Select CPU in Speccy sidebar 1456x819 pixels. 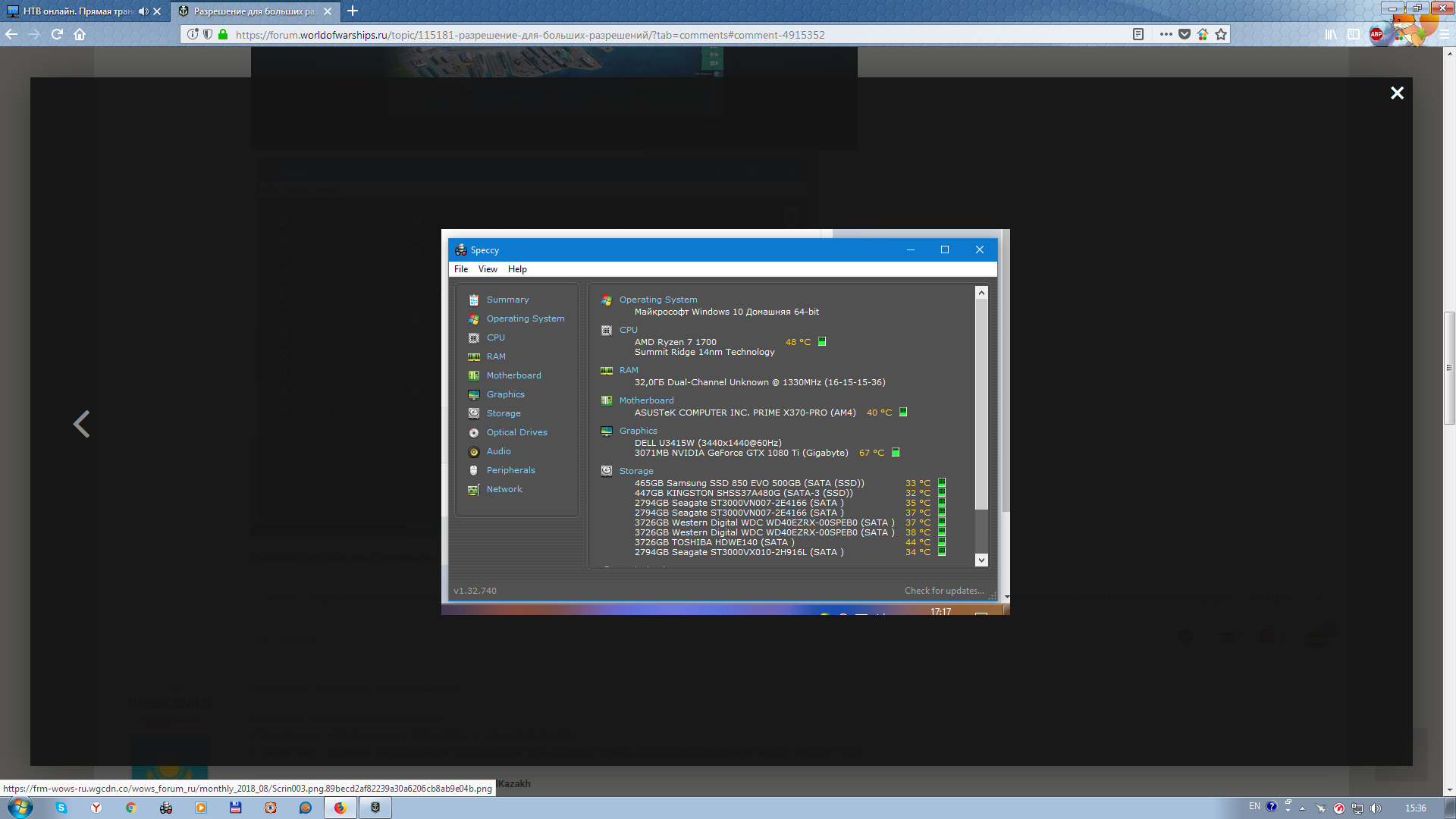495,337
